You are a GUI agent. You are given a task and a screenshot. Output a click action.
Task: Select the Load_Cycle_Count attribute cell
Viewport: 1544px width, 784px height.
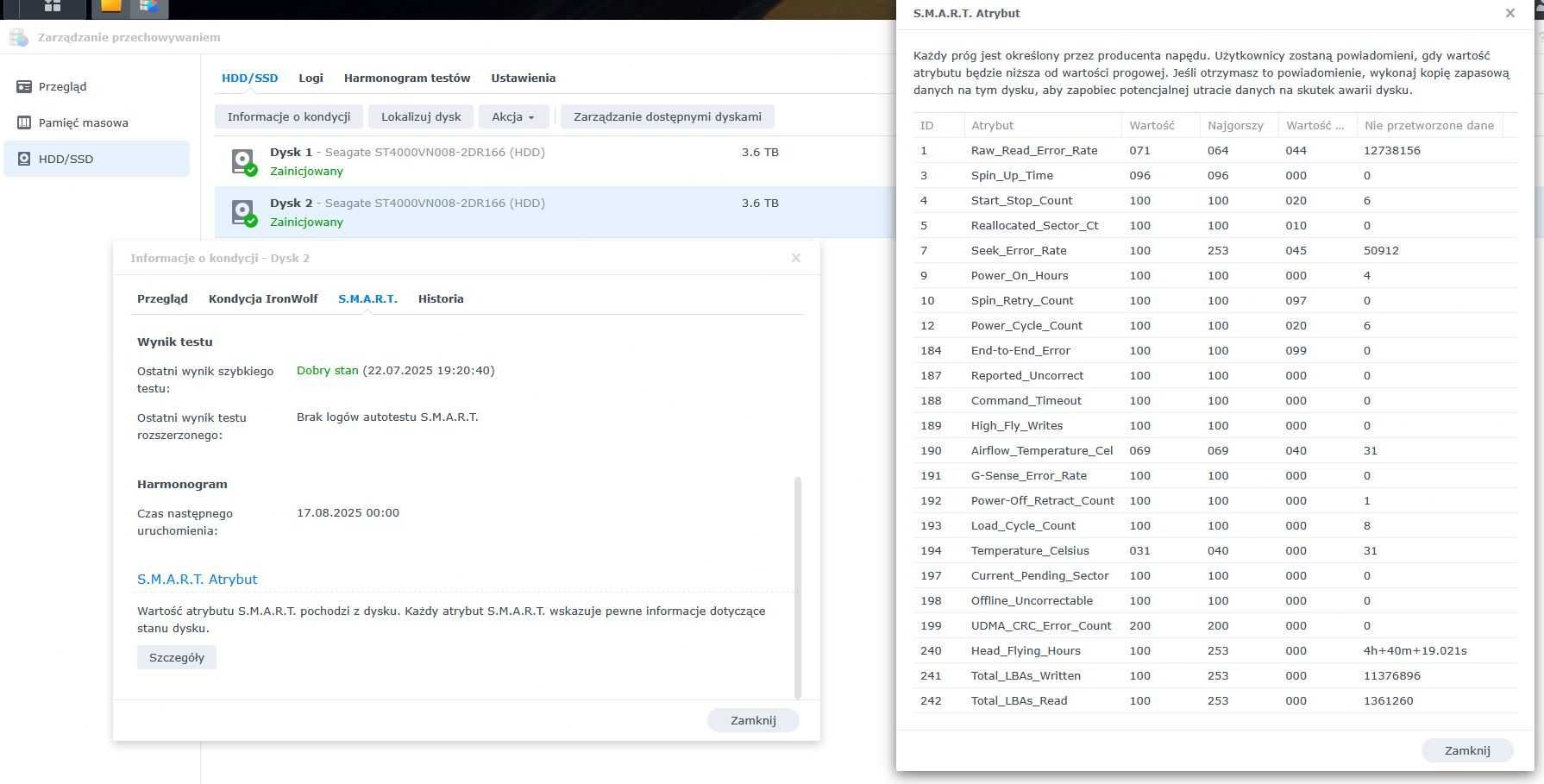click(x=1023, y=525)
